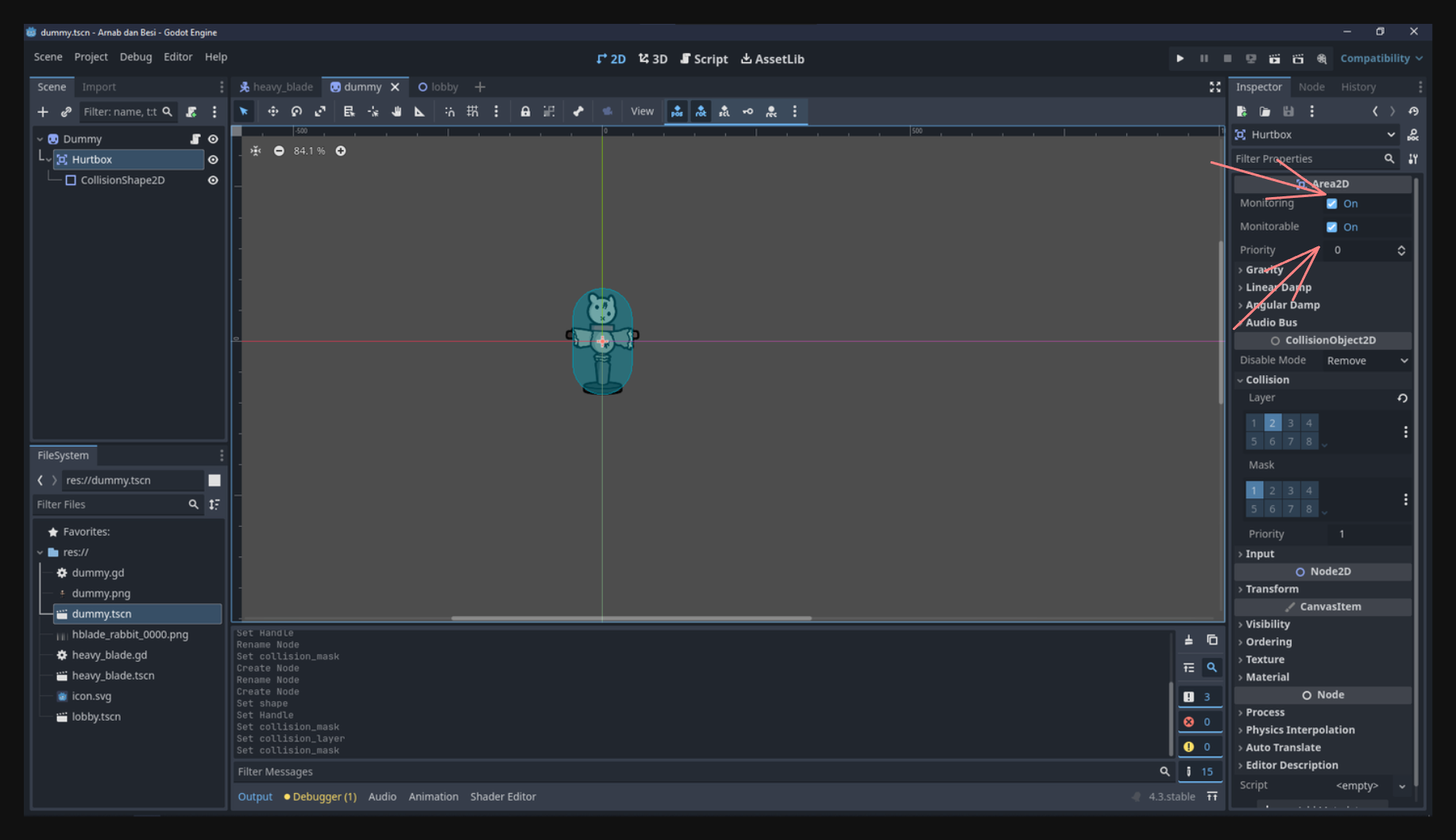Toggle position keying pos button
This screenshot has width=1456, height=840.
tap(677, 111)
